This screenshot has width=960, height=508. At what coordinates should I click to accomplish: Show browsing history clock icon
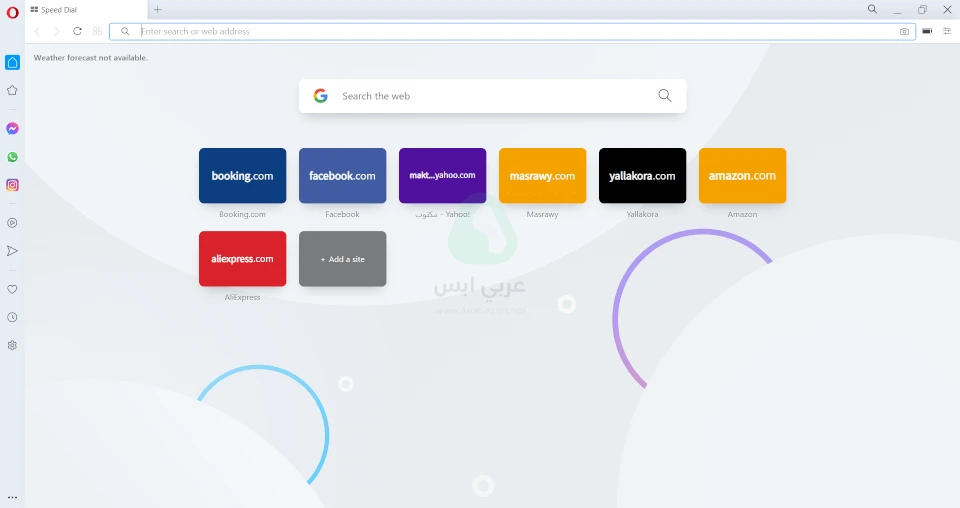(12, 317)
